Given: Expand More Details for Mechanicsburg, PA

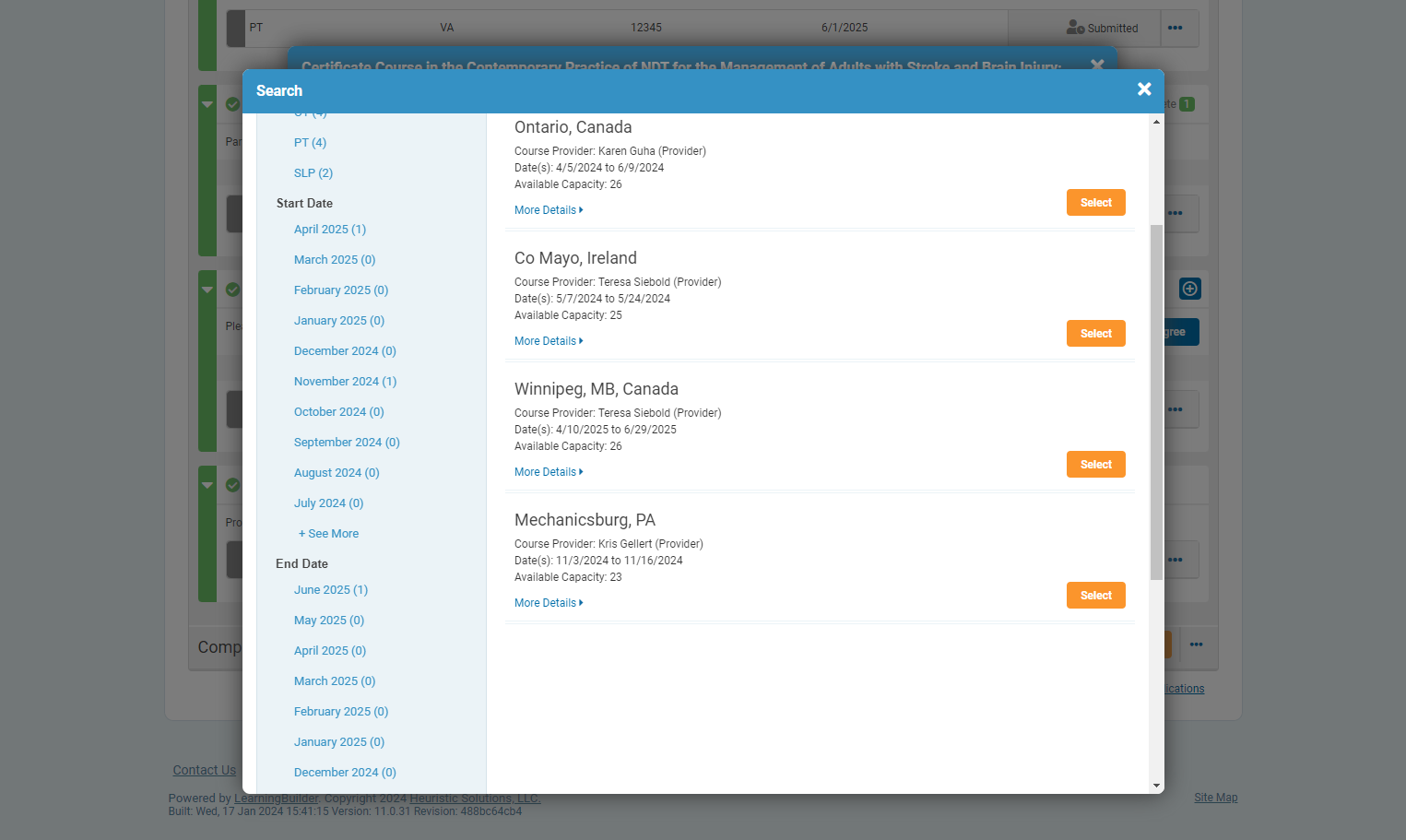Looking at the screenshot, I should pyautogui.click(x=549, y=603).
